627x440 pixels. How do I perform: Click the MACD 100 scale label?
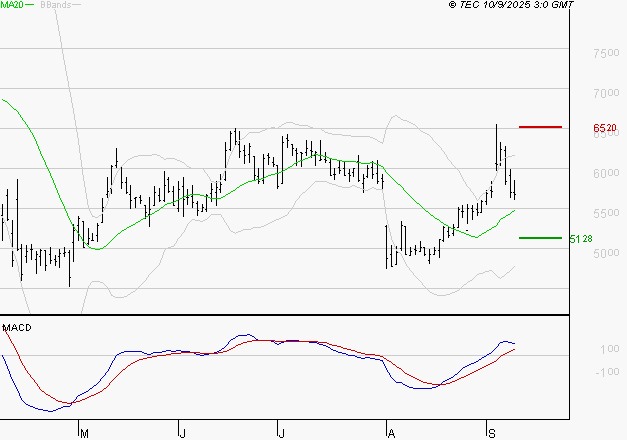(583, 349)
